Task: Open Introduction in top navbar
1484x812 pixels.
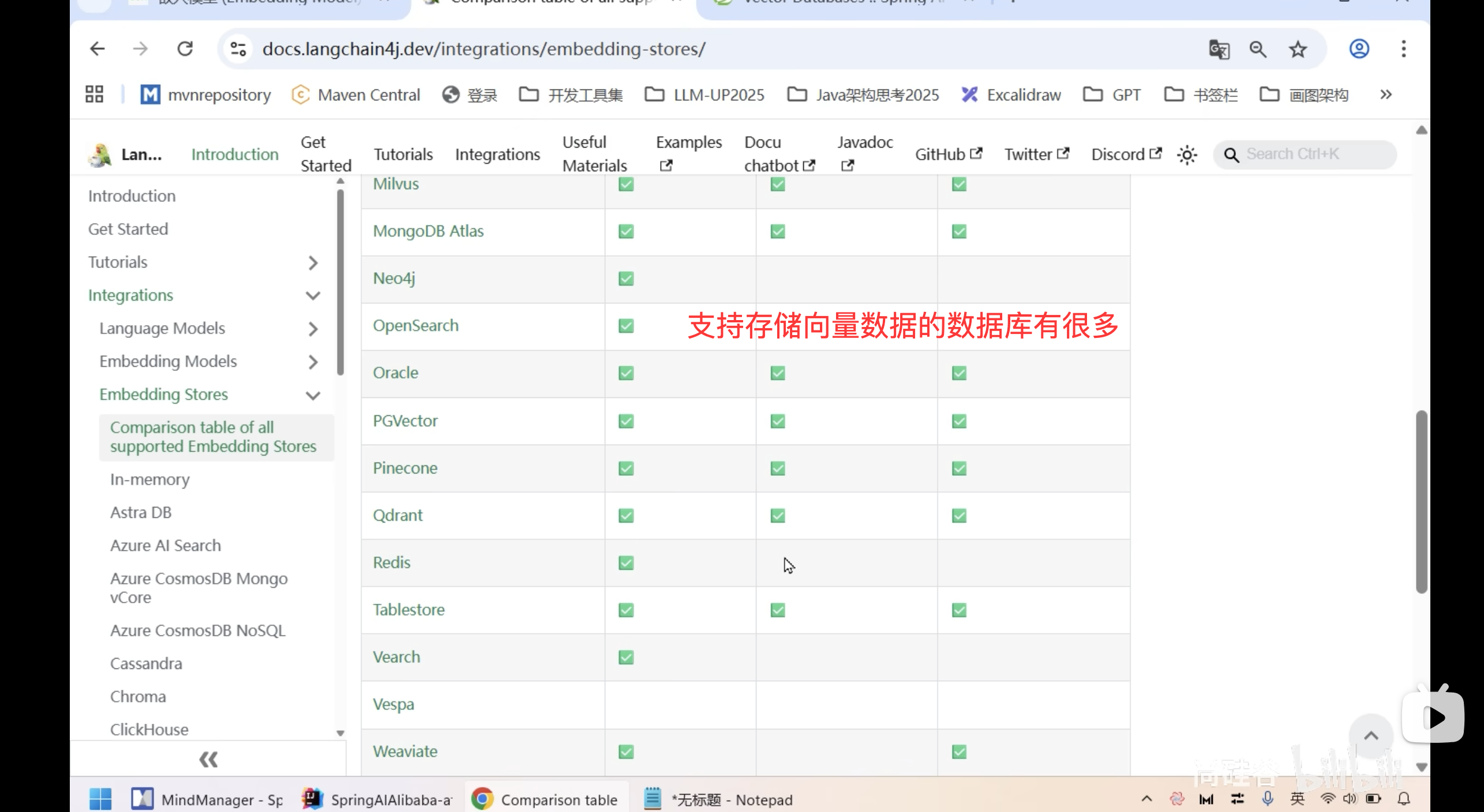Action: point(235,154)
